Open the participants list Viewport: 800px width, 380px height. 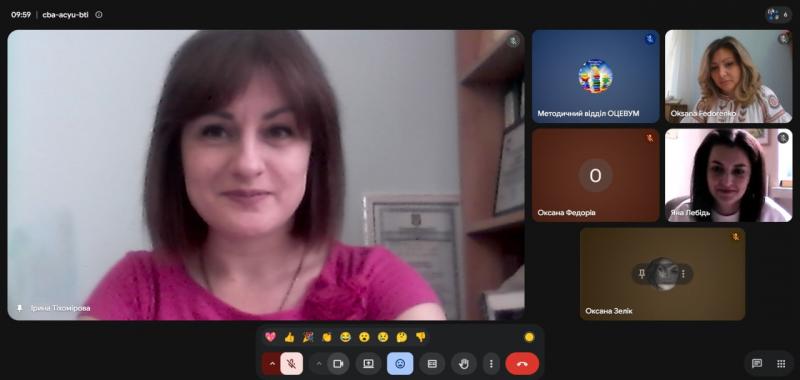pos(778,15)
